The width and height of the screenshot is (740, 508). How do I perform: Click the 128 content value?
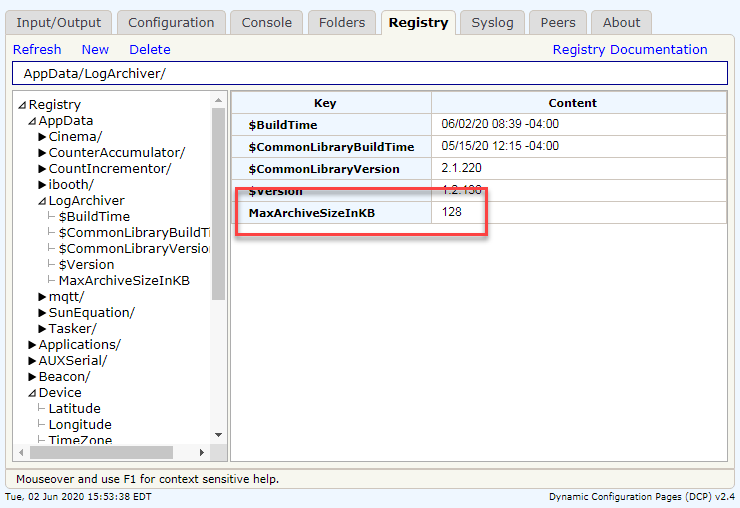tap(451, 212)
